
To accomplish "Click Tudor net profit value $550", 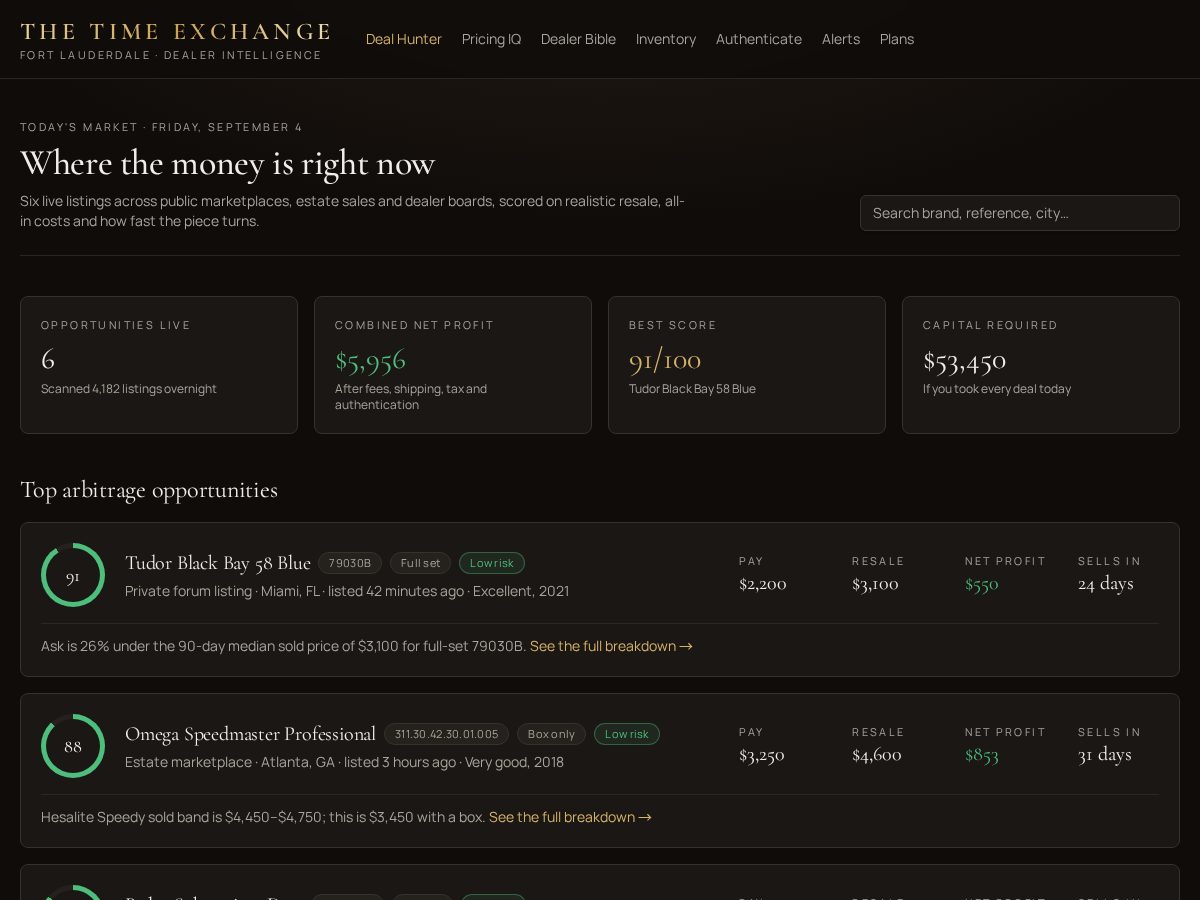I will point(982,584).
